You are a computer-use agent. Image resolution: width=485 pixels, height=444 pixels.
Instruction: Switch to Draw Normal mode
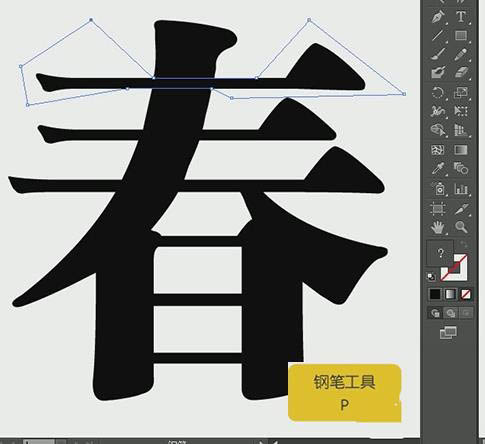click(435, 313)
